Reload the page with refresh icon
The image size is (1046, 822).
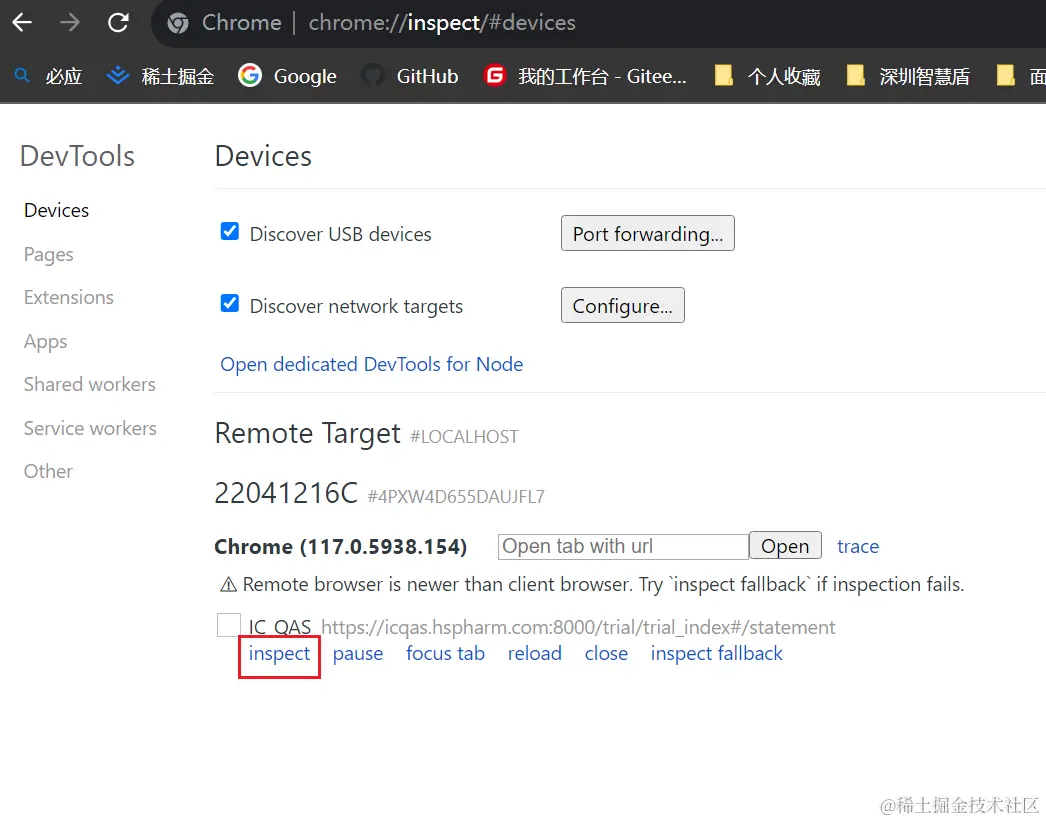pos(118,22)
